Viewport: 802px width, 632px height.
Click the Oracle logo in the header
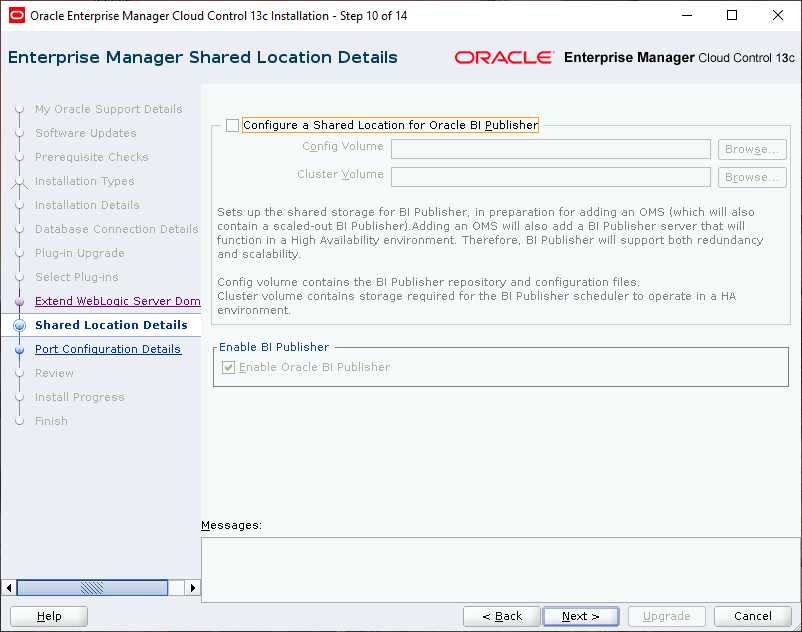click(504, 58)
